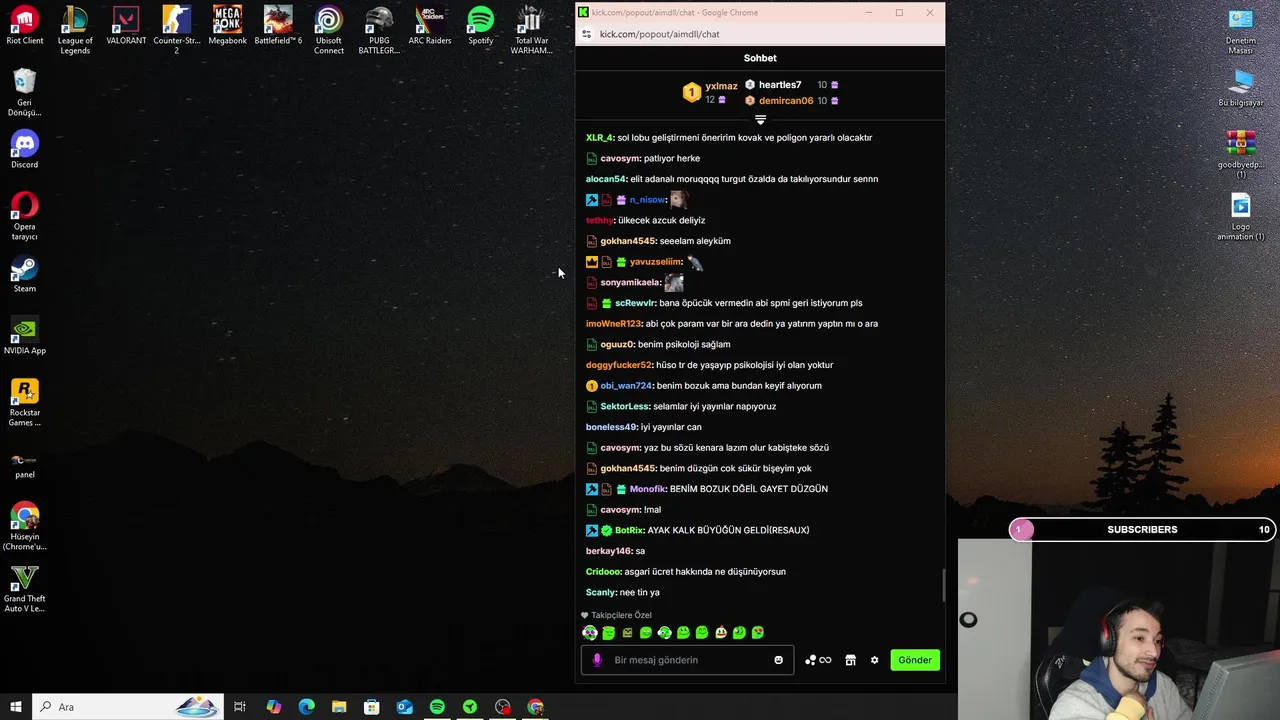
Task: Open the Megabonk desktop shortcut
Action: 227,27
